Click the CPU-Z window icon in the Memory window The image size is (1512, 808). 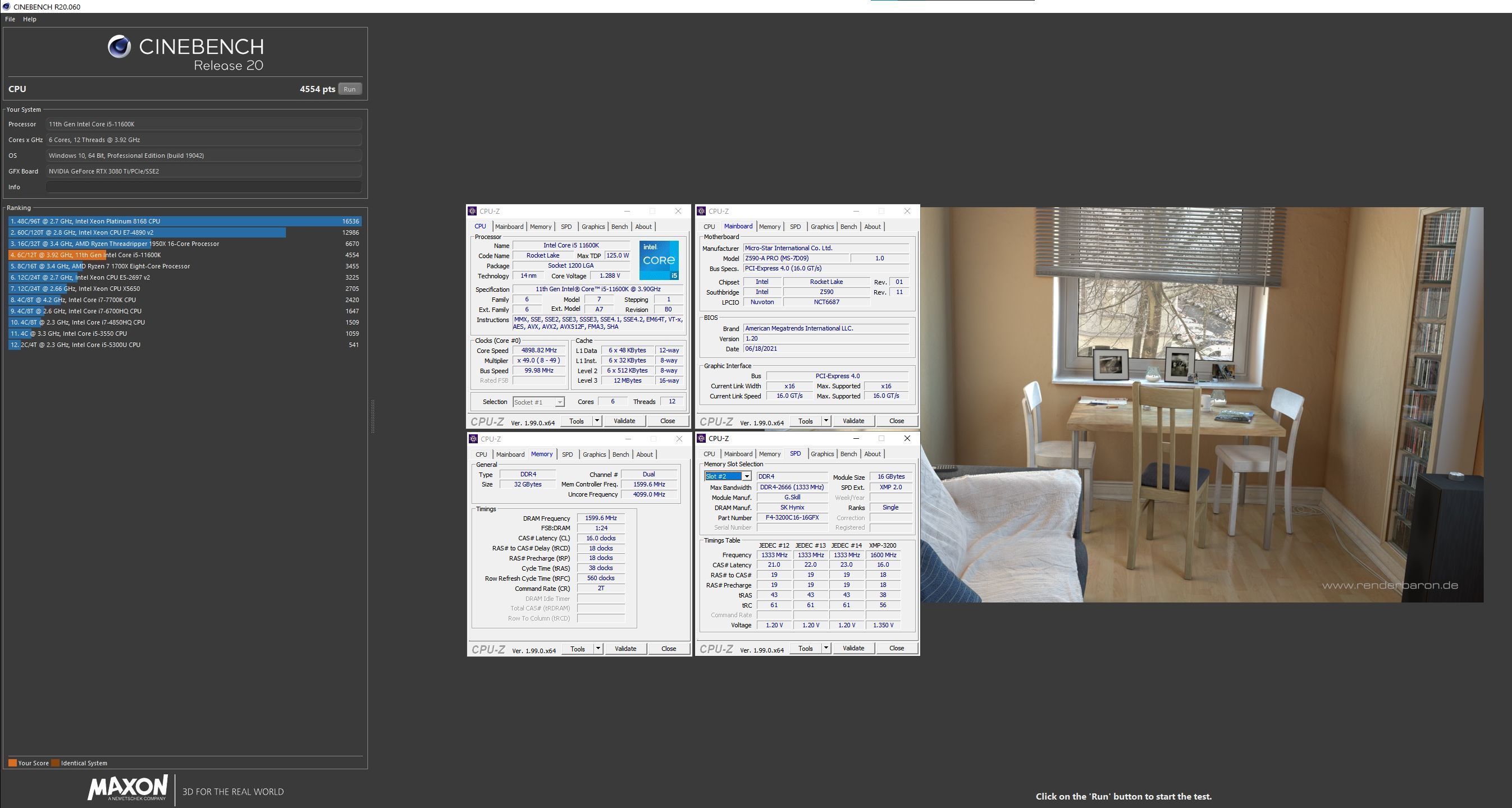474,439
